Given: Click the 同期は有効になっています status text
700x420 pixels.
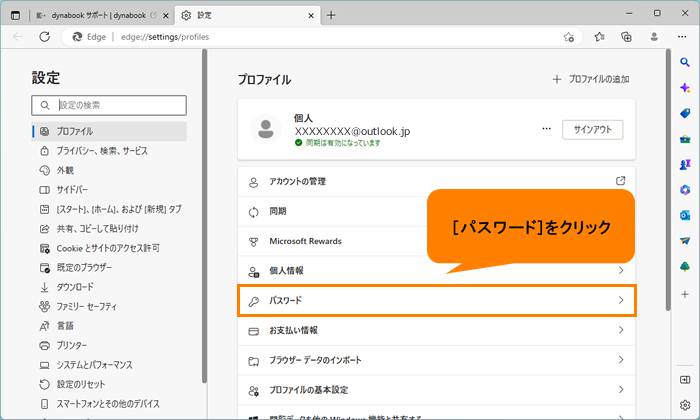Looking at the screenshot, I should point(343,143).
